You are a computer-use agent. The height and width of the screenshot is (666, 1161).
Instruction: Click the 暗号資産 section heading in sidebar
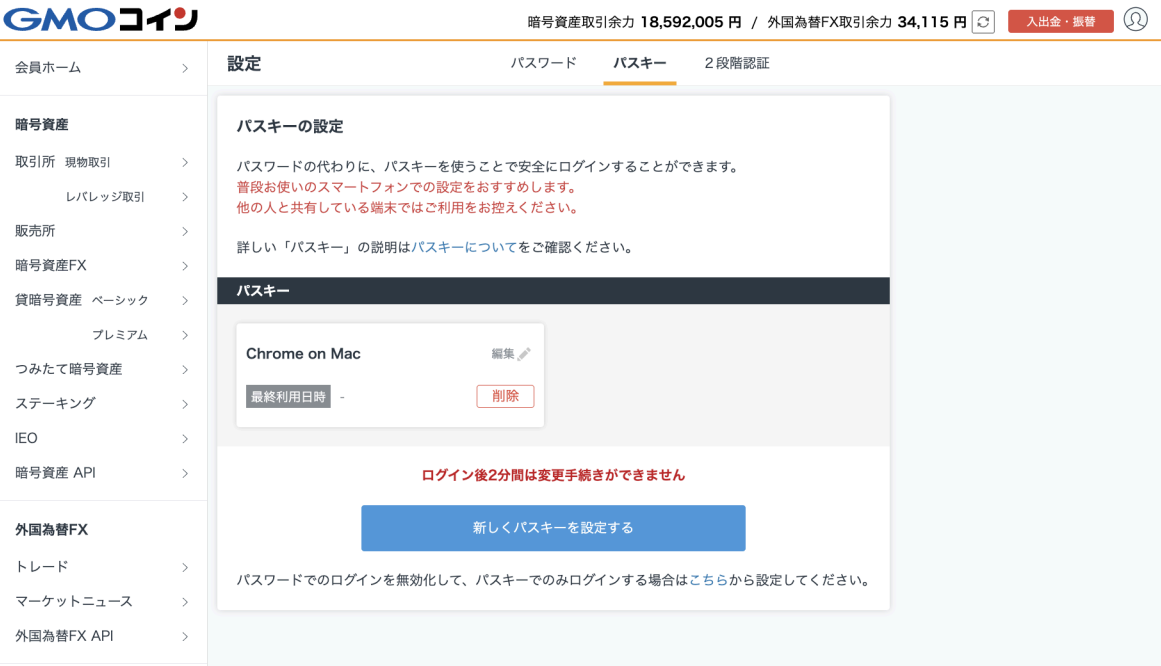(41, 124)
